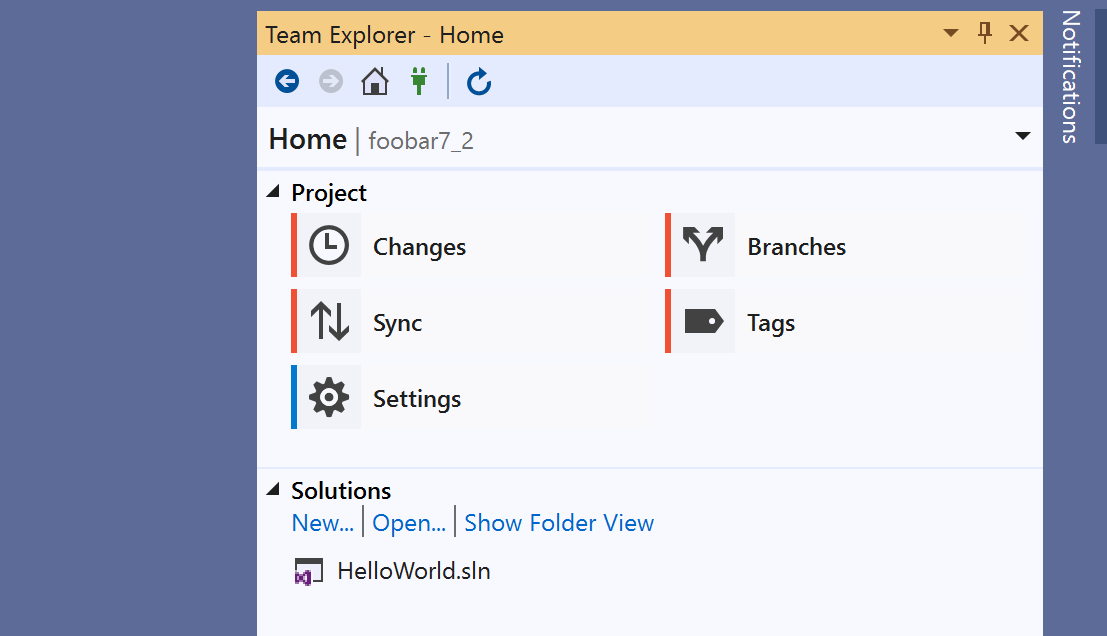Click the Team Explorer - Home title bar text
This screenshot has height=636, width=1107.
tap(384, 35)
